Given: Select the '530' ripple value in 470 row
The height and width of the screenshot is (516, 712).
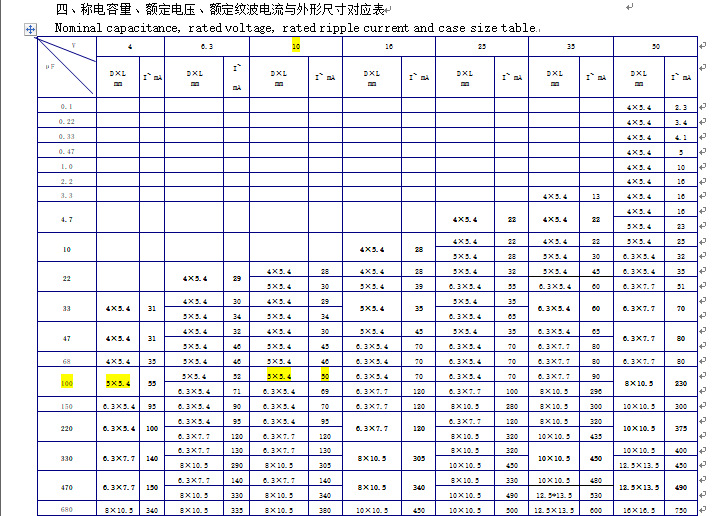Looking at the screenshot, I should [596, 495].
